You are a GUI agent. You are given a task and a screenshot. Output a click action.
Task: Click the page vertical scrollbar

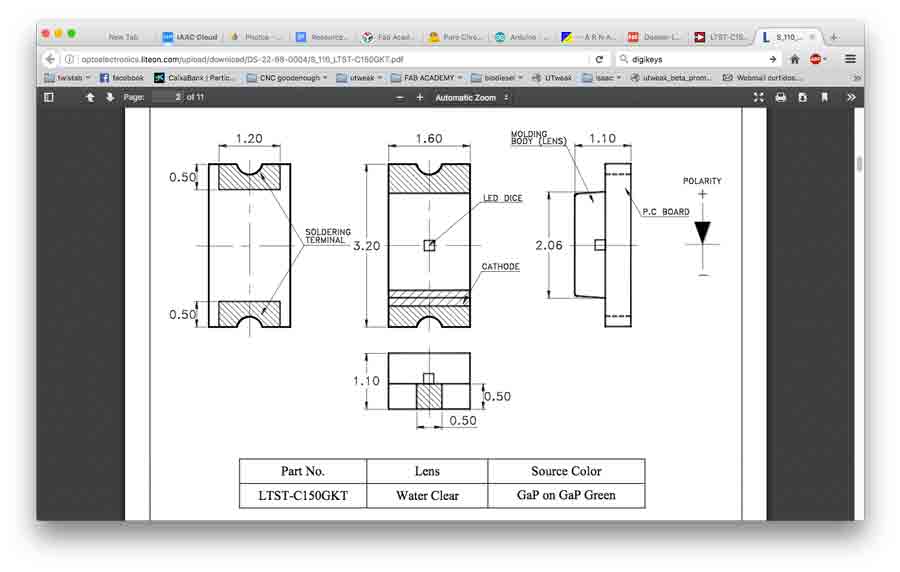click(x=859, y=165)
